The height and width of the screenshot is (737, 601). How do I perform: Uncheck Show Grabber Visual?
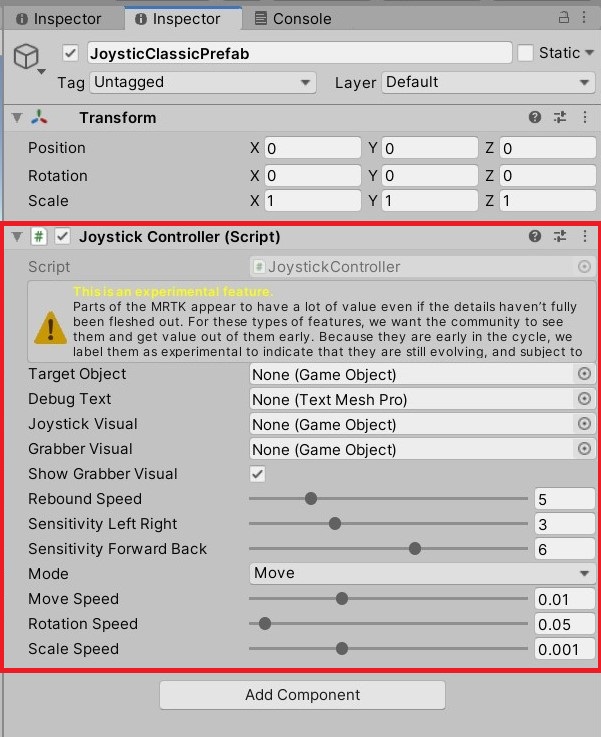(258, 474)
